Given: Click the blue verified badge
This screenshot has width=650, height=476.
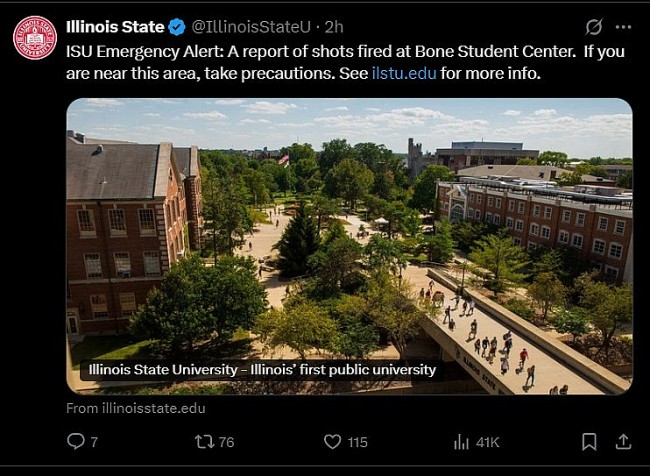Looking at the screenshot, I should [x=177, y=26].
